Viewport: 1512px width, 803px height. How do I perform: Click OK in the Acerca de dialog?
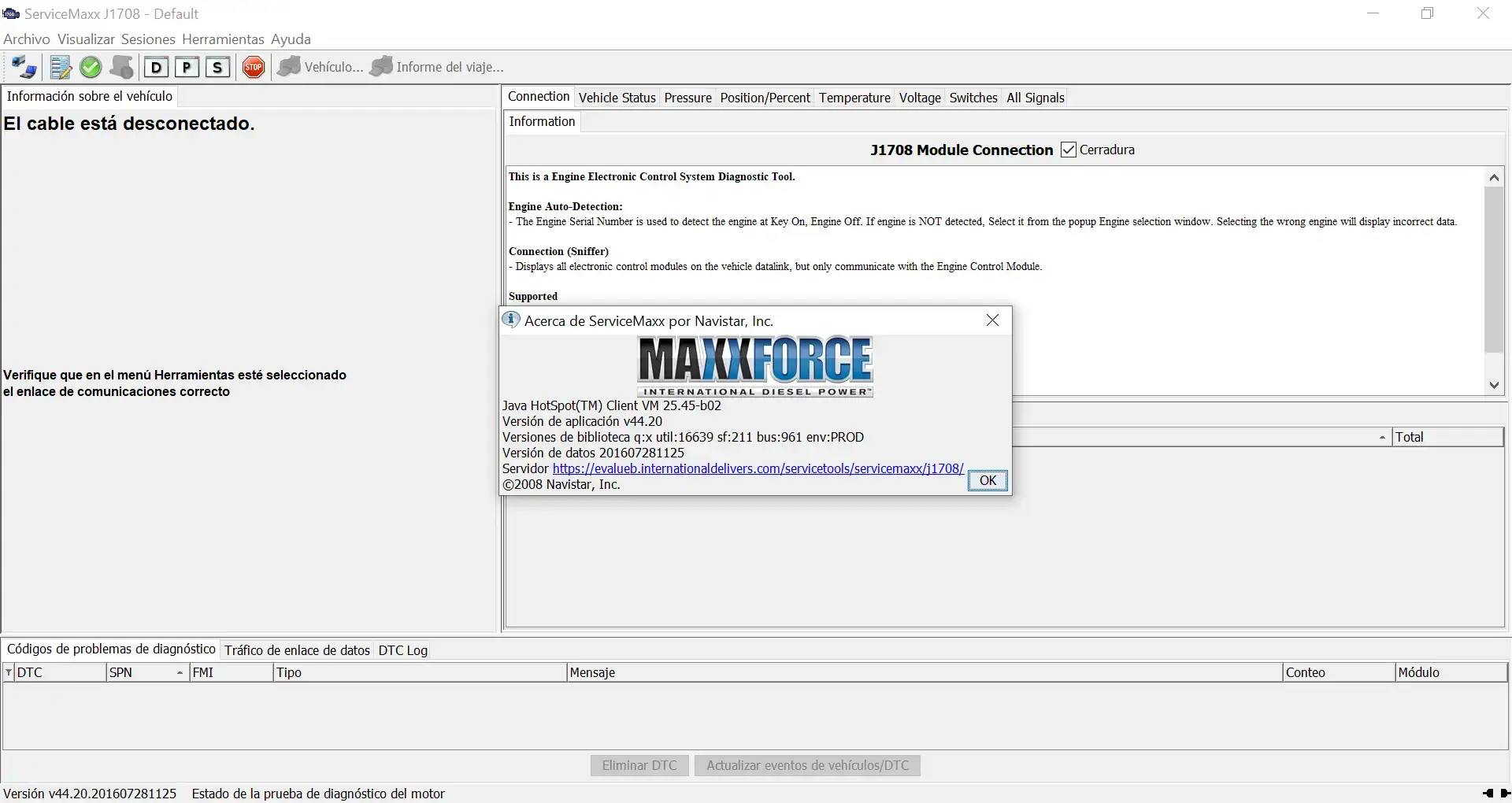point(988,480)
